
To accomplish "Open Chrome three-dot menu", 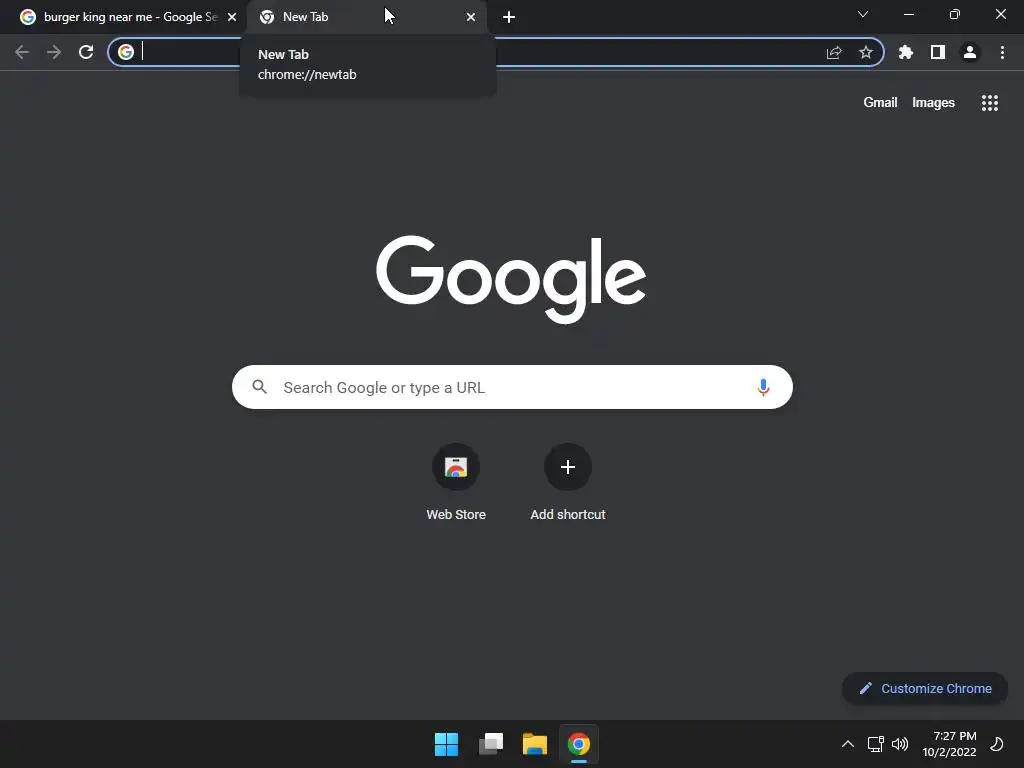I will 1002,52.
